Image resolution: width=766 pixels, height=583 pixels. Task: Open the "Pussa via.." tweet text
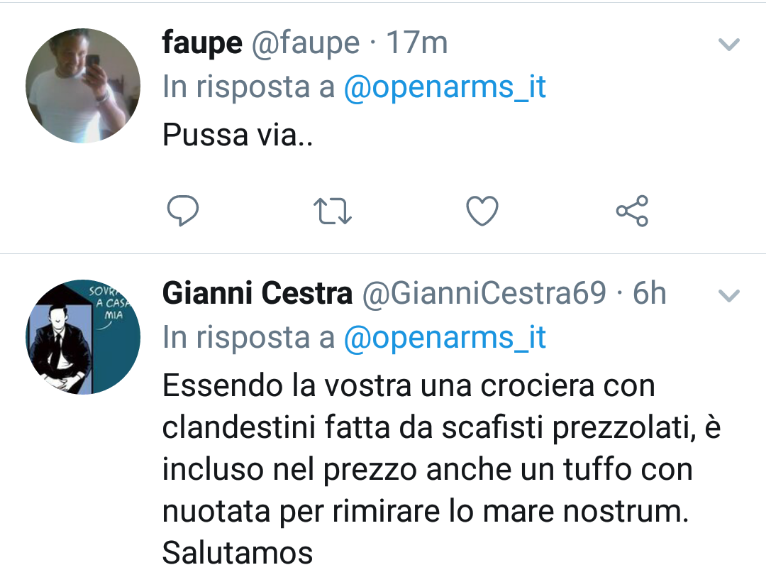pos(237,135)
